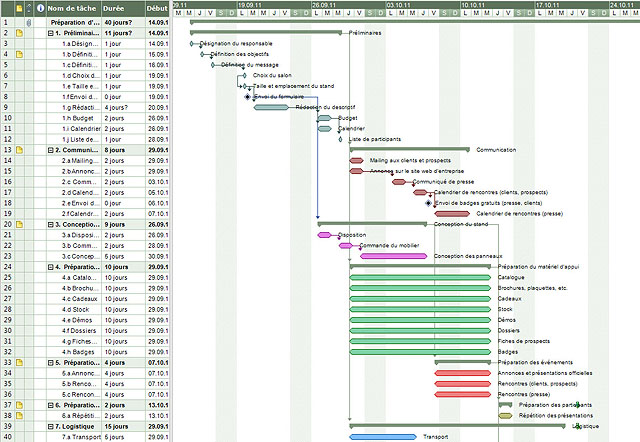Select the Communication summary bar

tap(409, 149)
